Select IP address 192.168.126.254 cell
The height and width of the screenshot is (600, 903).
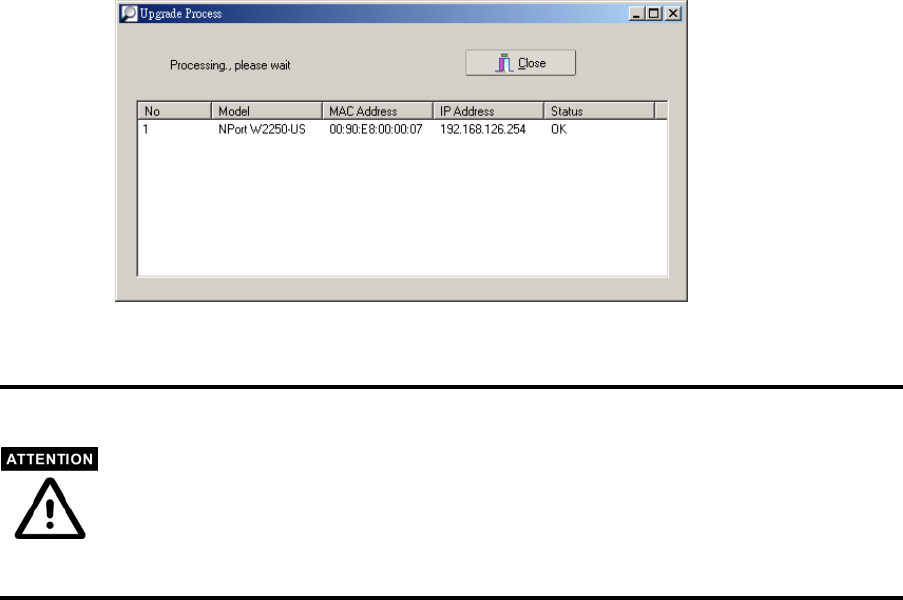[x=483, y=130]
